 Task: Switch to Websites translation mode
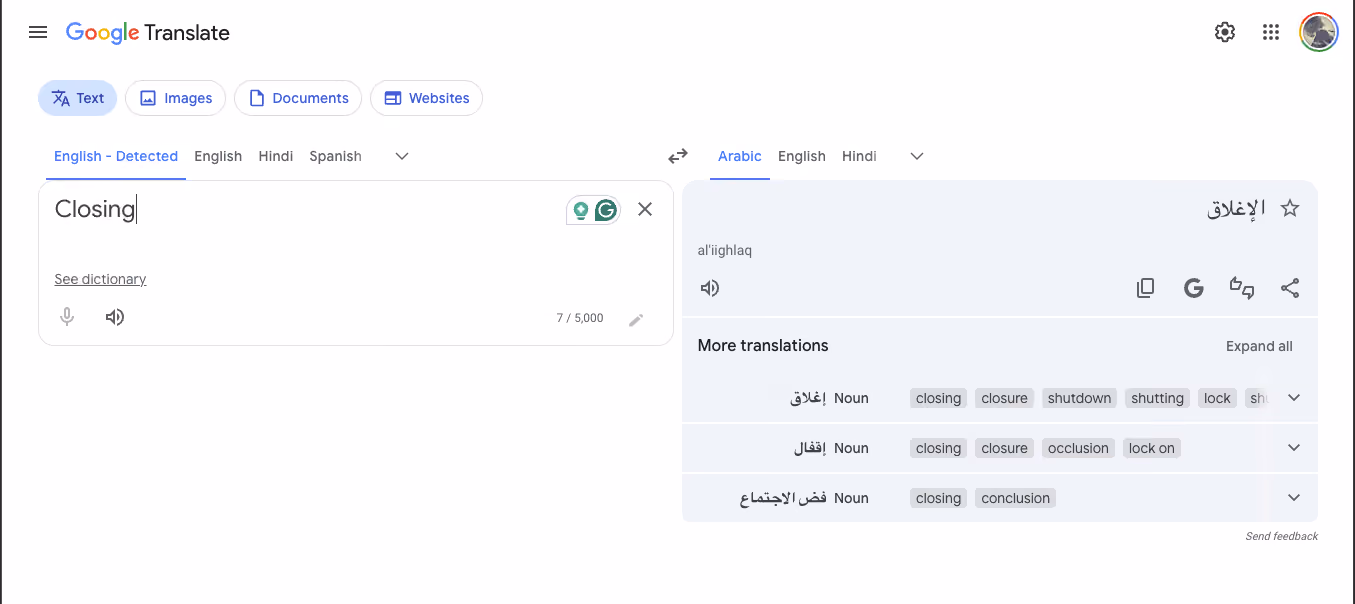426,98
